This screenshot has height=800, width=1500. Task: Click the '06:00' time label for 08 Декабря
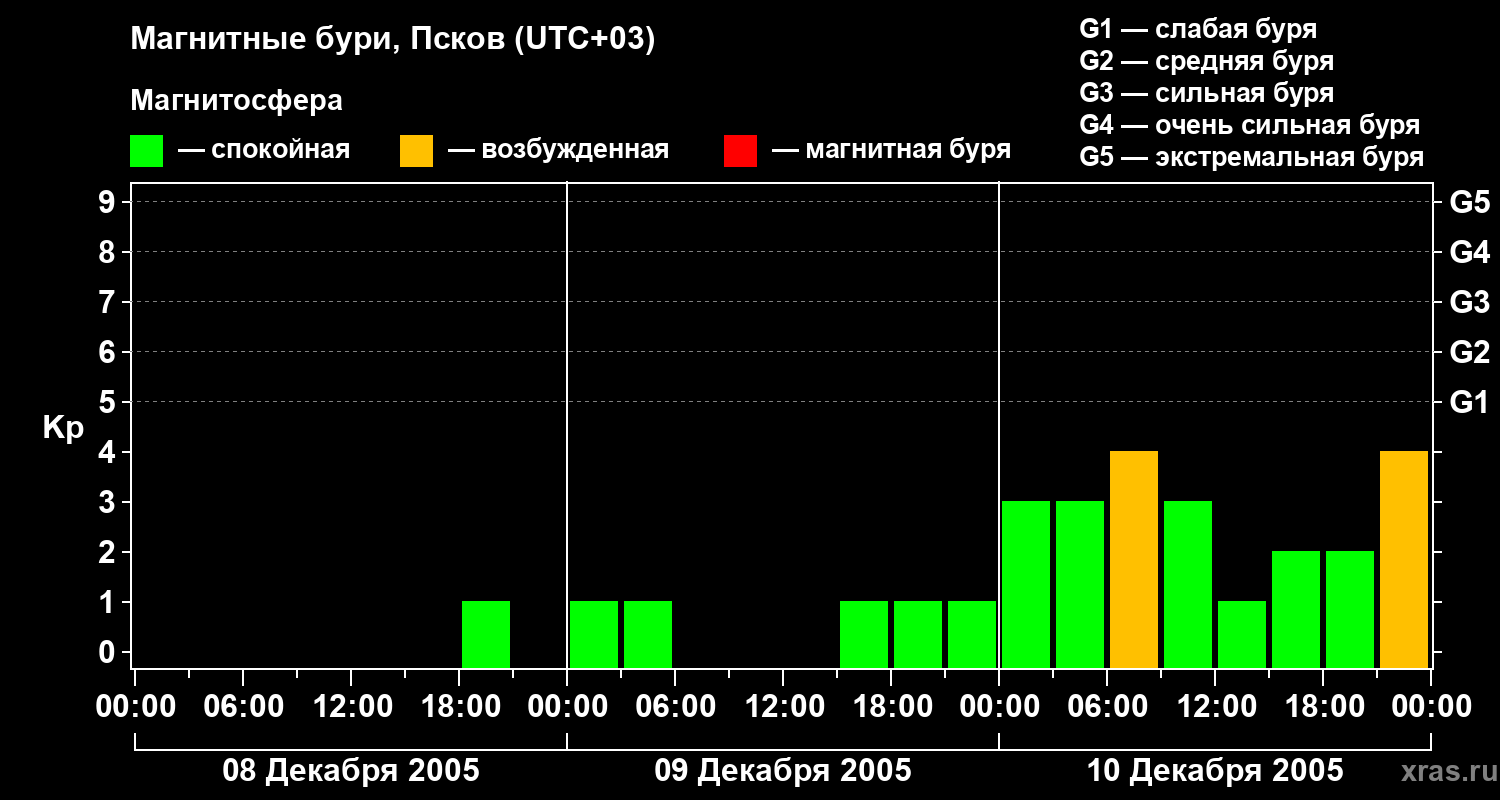point(243,706)
